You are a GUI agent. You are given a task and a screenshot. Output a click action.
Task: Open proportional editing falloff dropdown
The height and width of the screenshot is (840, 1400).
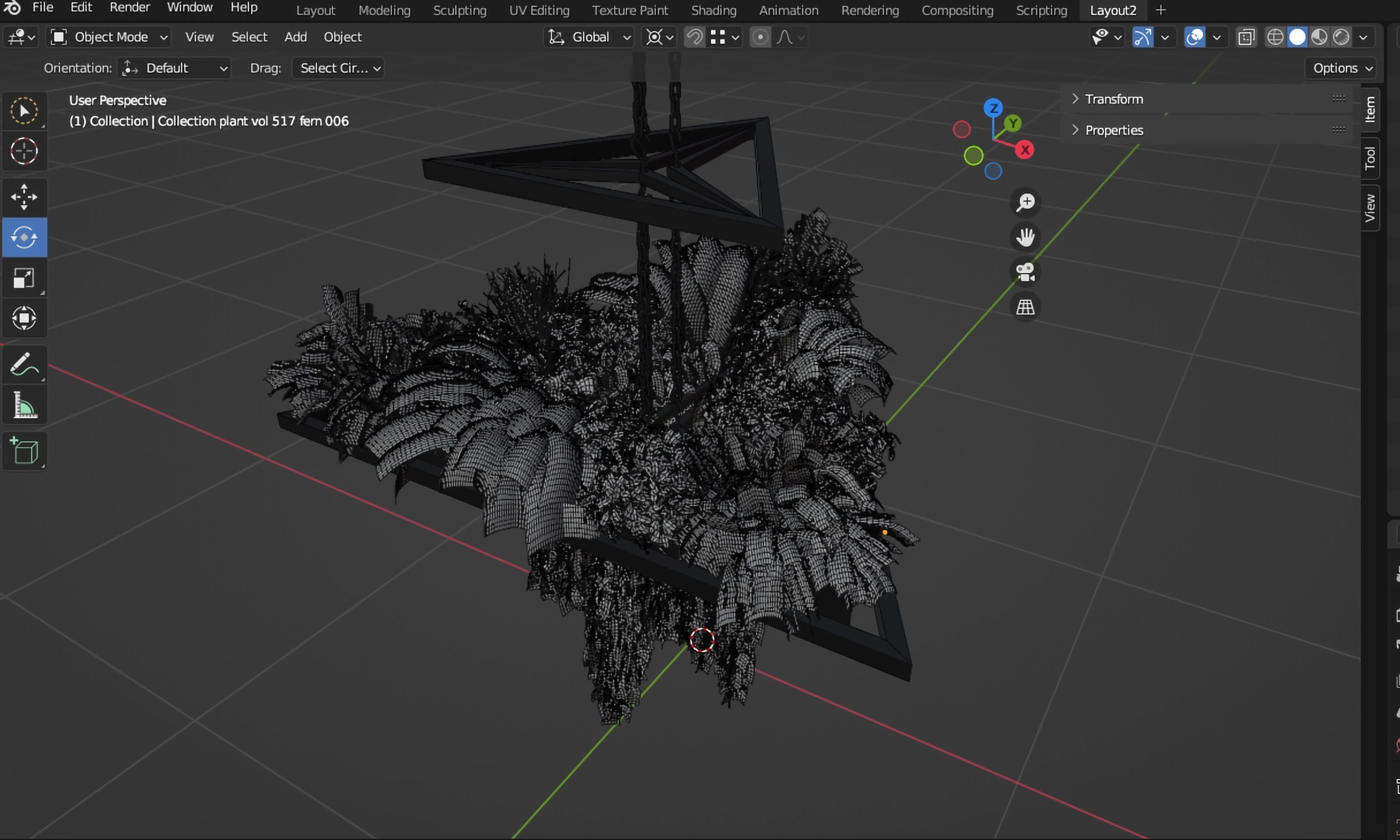(791, 37)
